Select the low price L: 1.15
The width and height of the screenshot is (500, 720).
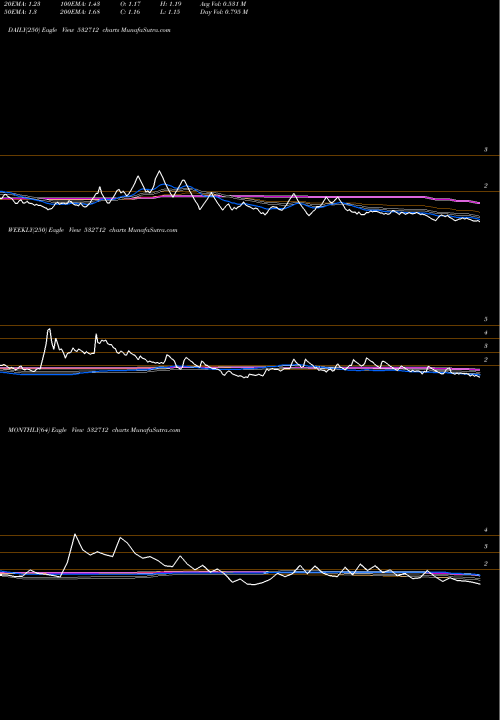(170, 12)
